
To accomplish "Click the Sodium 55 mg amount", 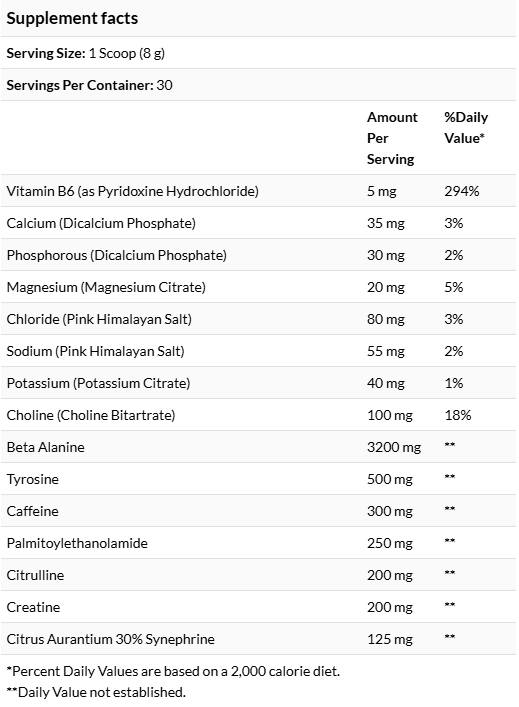I will click(x=386, y=351).
